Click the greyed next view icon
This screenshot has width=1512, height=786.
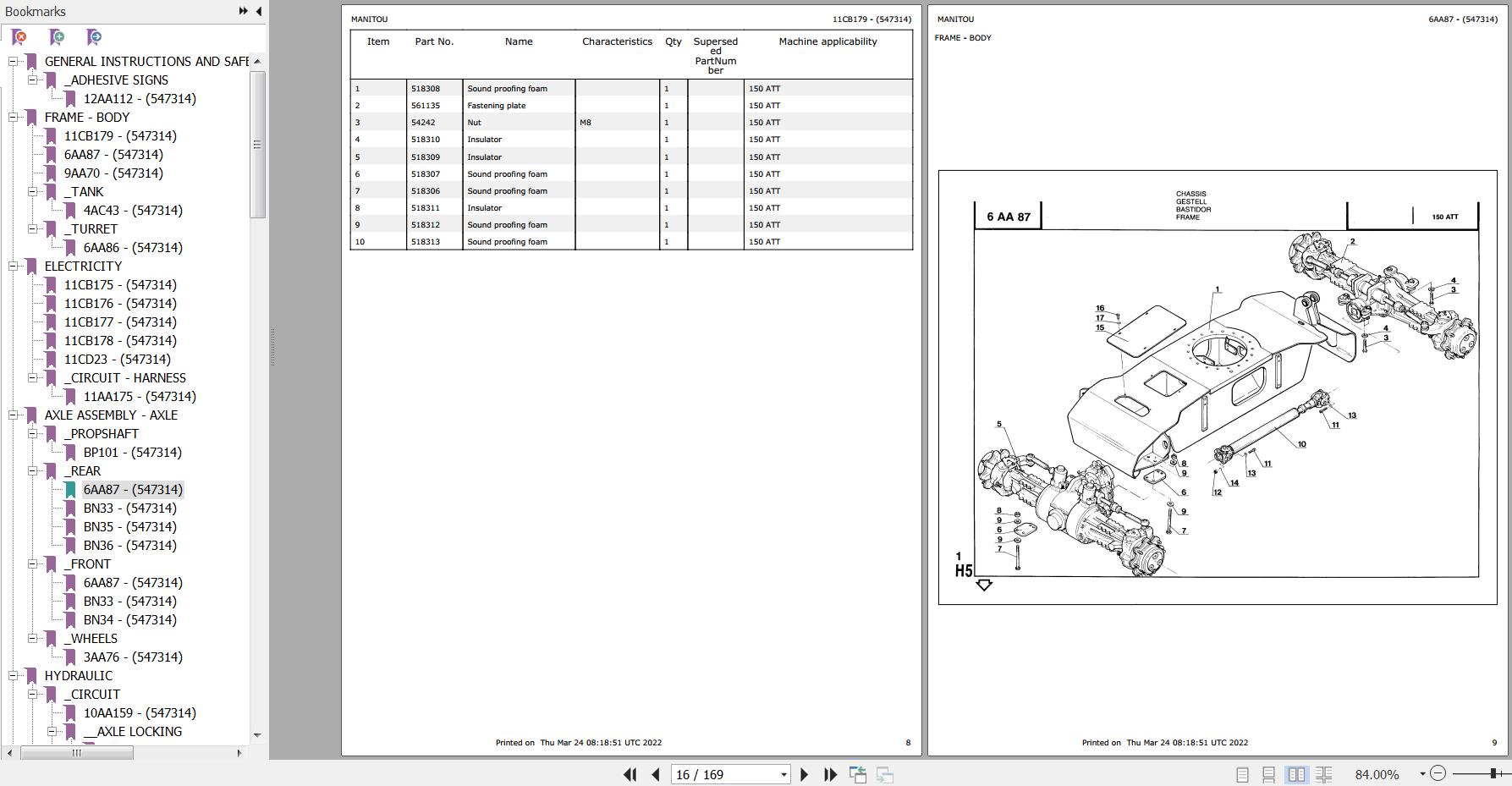[x=885, y=774]
